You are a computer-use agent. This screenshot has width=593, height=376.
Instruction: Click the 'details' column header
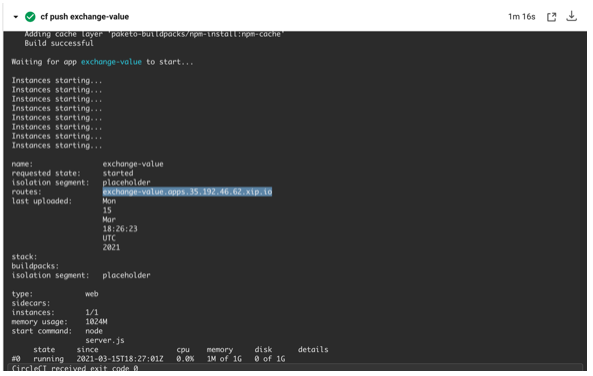[x=313, y=350]
